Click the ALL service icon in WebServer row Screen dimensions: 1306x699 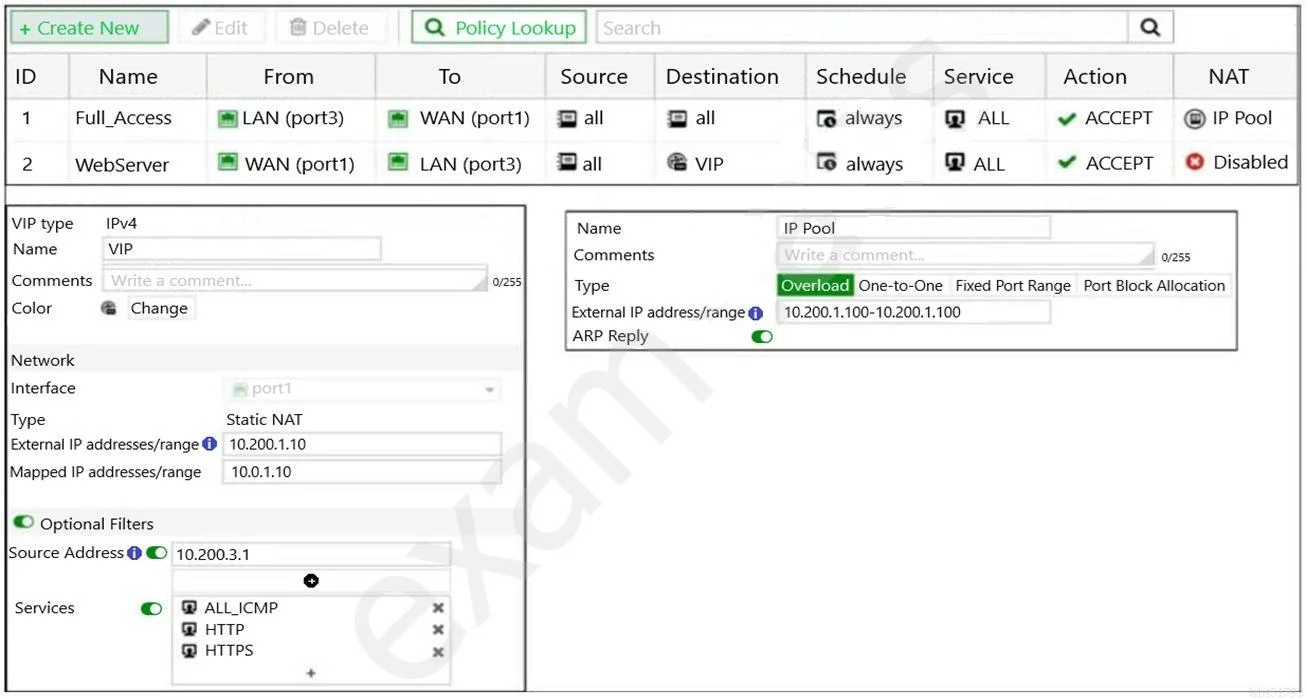click(955, 162)
